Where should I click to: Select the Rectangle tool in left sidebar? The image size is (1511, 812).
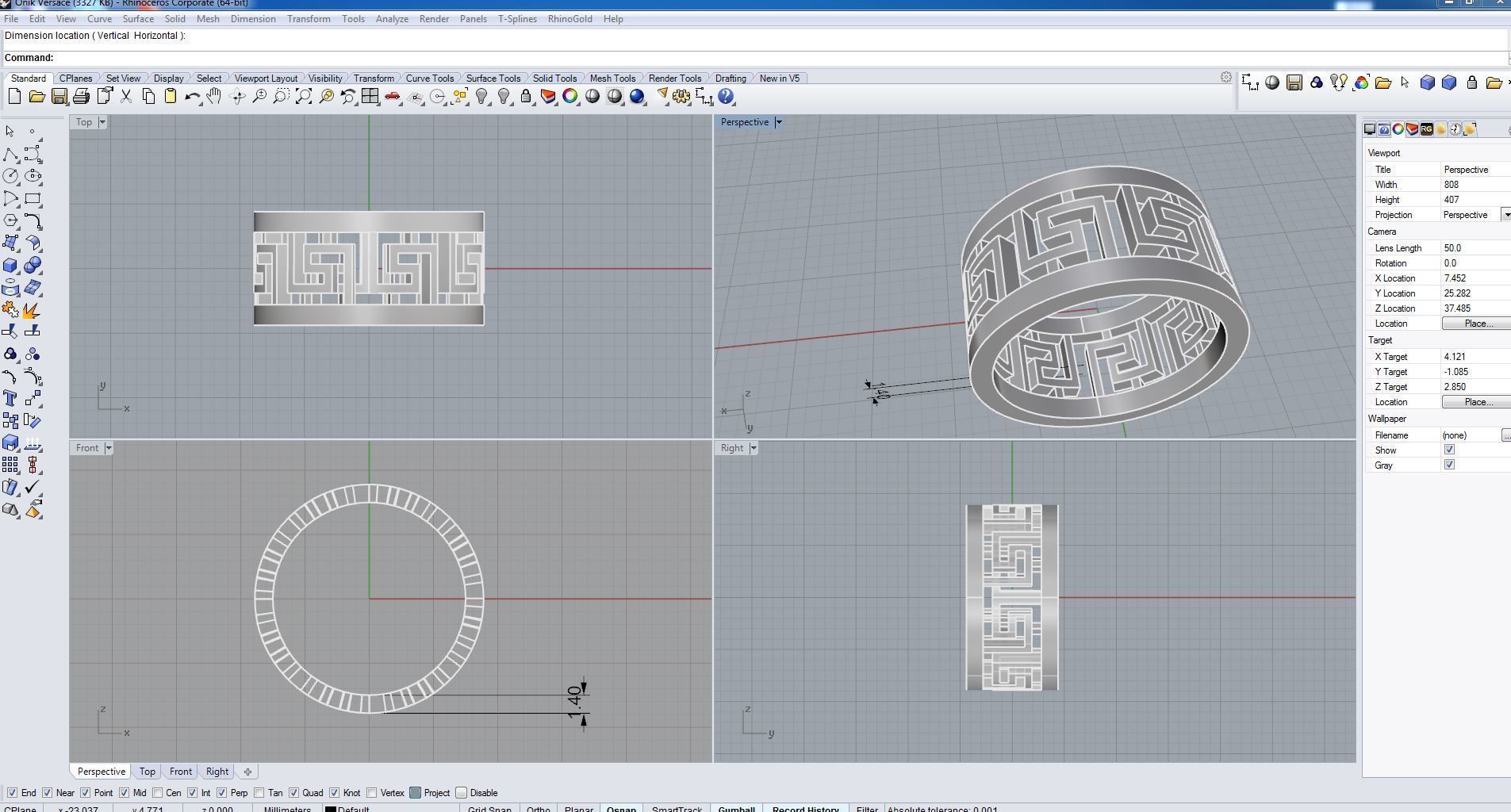pyautogui.click(x=33, y=198)
